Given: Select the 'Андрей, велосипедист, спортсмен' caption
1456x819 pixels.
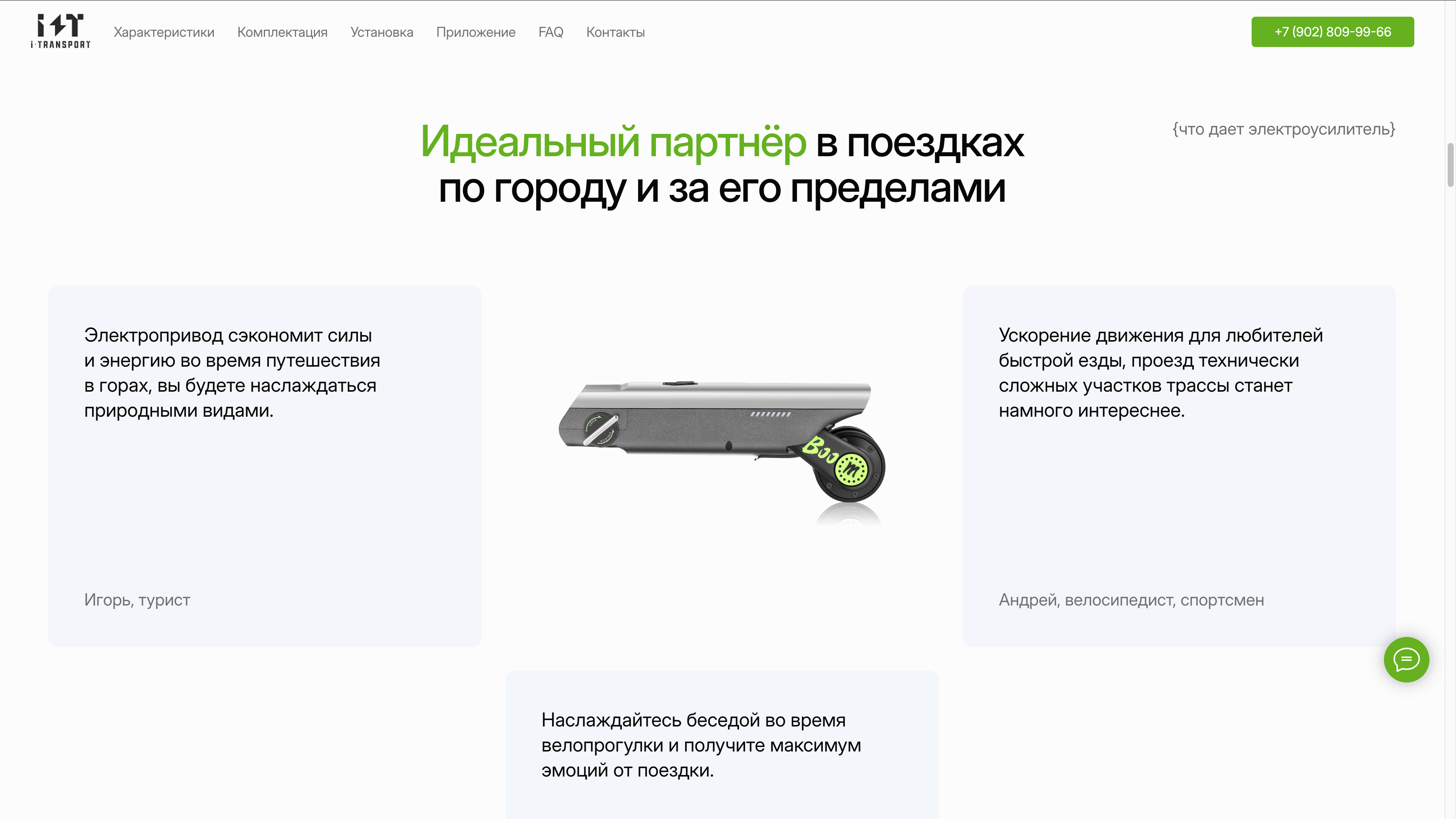Looking at the screenshot, I should pyautogui.click(x=1131, y=600).
